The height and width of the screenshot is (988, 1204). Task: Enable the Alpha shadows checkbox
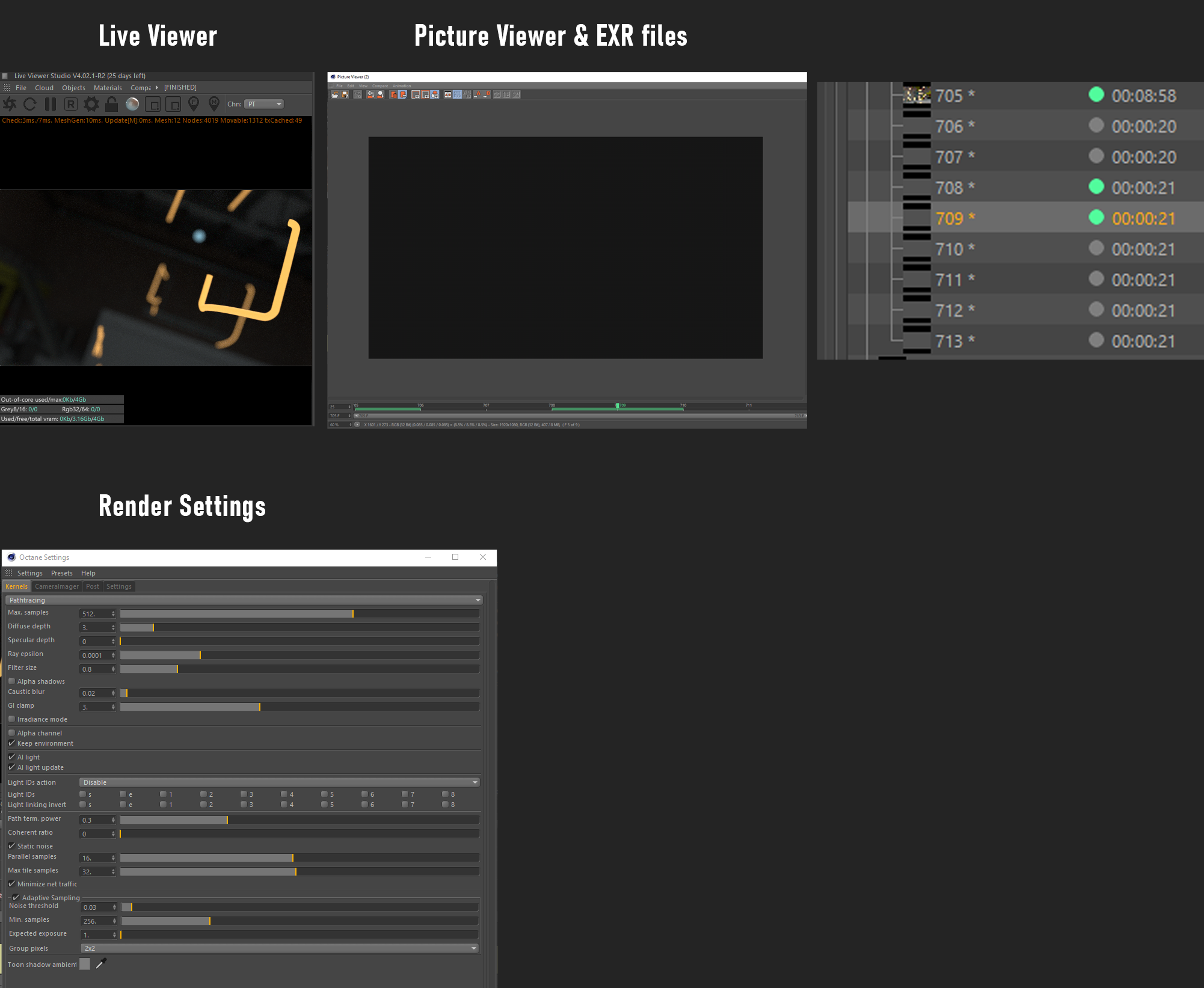(x=11, y=681)
